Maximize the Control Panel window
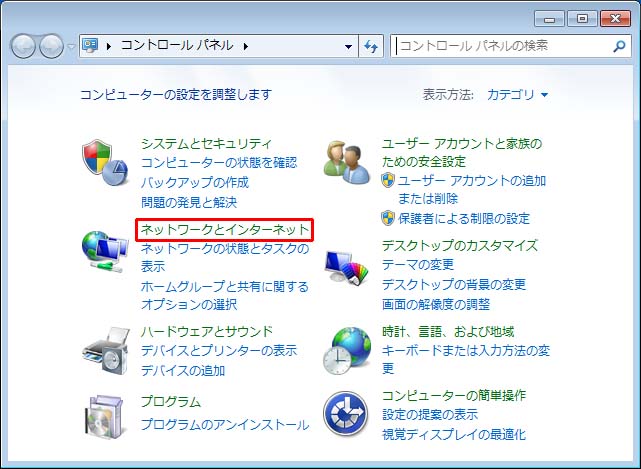Screen dimensions: 641x469 point(583,18)
